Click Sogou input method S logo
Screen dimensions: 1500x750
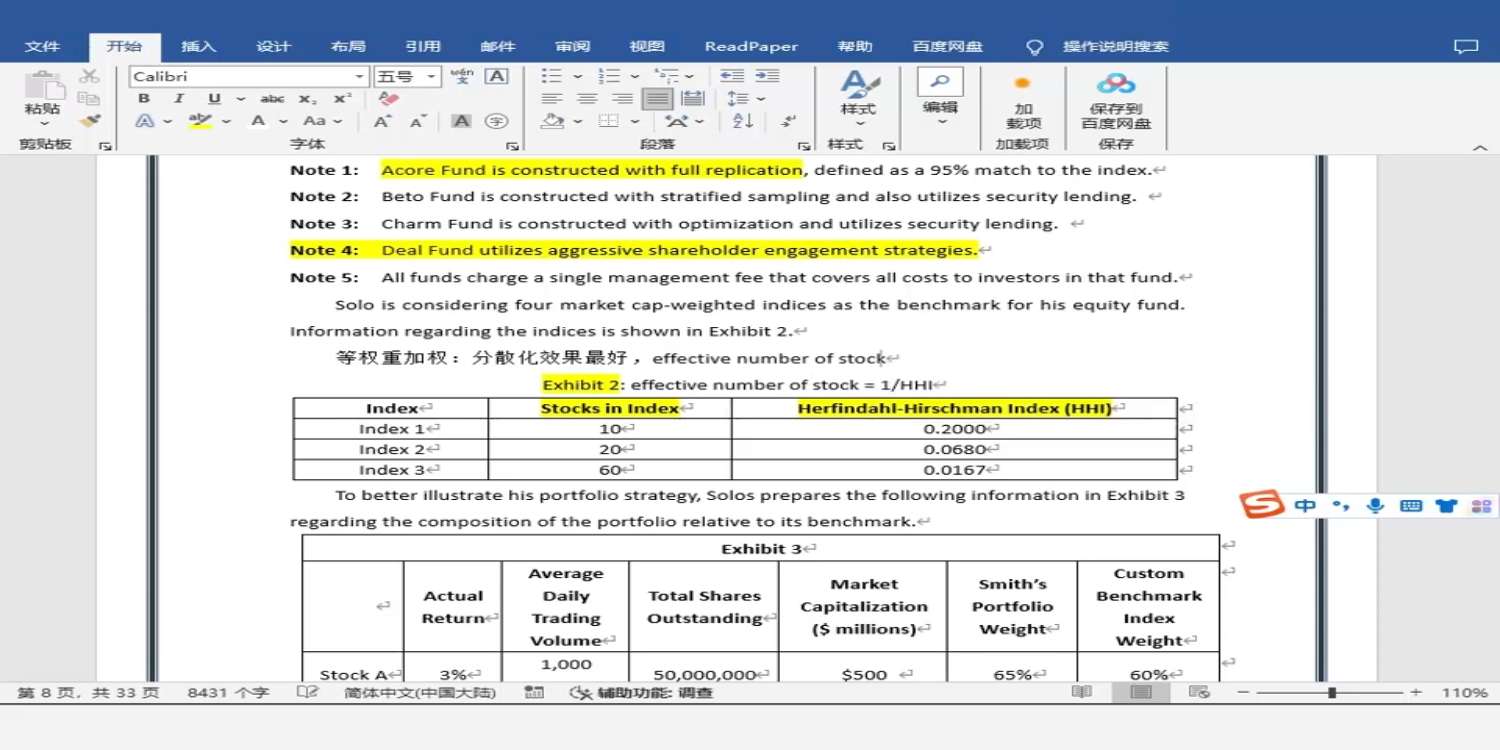tap(1262, 505)
